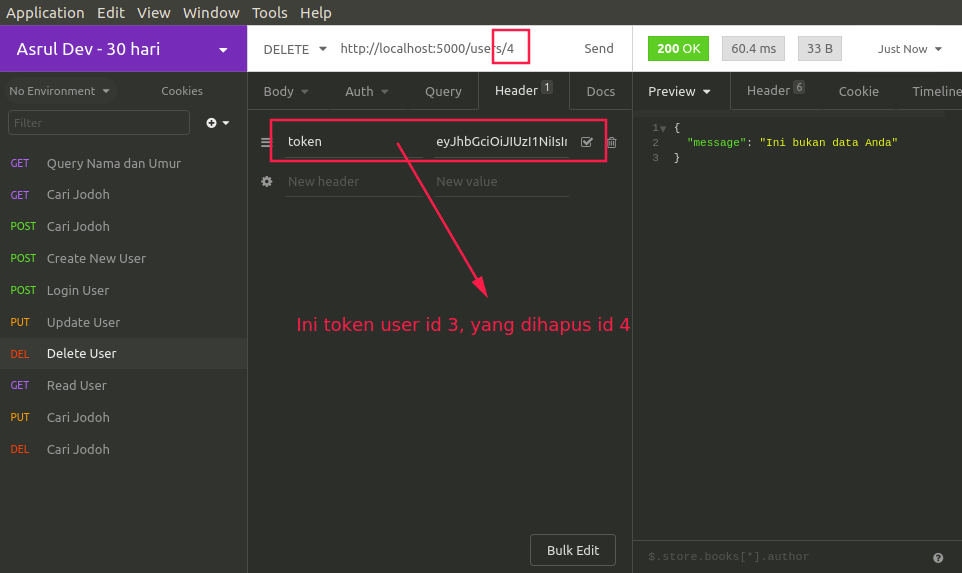Switch to the Timeline tab
The image size is (962, 573).
[x=936, y=91]
